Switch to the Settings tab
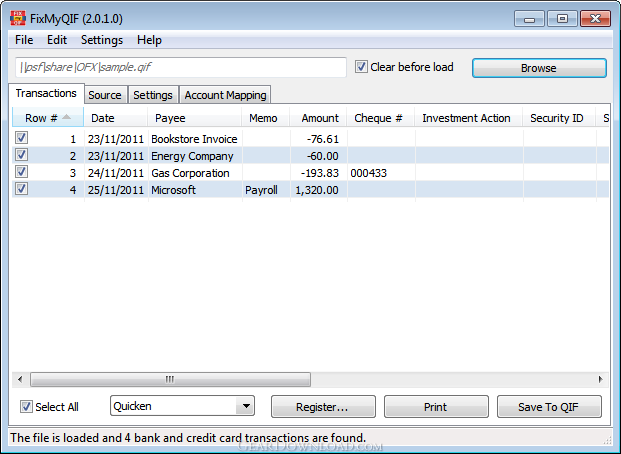This screenshot has height=454, width=621. tap(153, 95)
